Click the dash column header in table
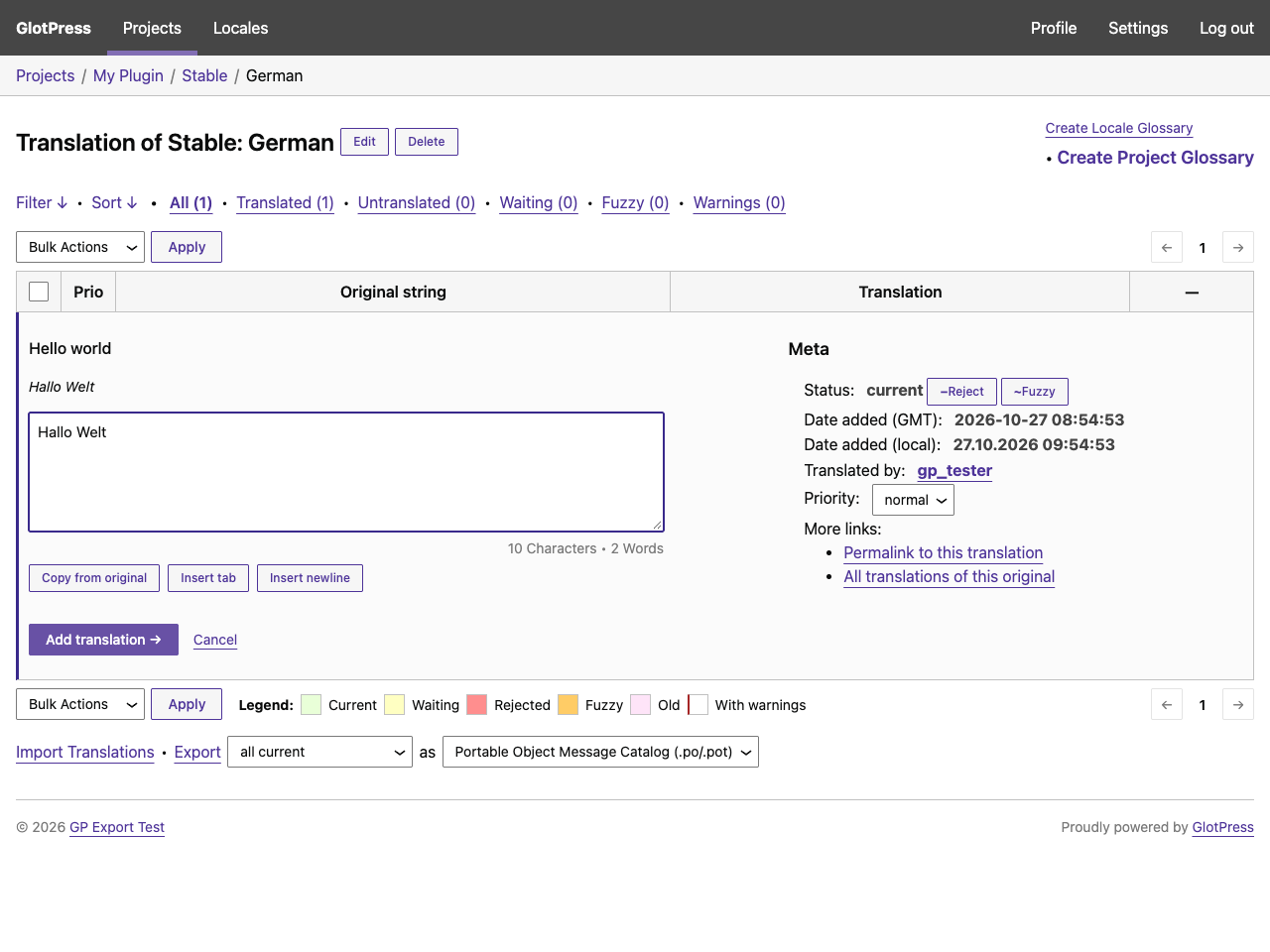The height and width of the screenshot is (952, 1270). (x=1192, y=292)
